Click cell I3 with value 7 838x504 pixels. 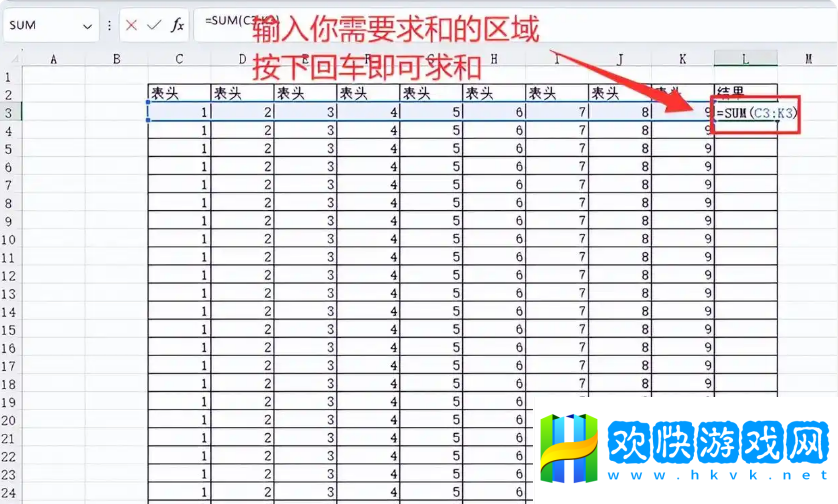pos(557,112)
